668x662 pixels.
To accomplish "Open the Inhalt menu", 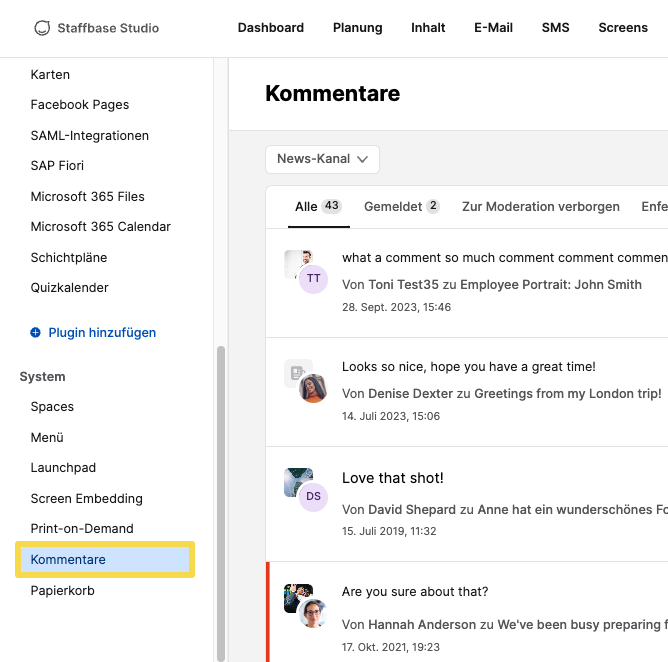I will click(x=428, y=28).
